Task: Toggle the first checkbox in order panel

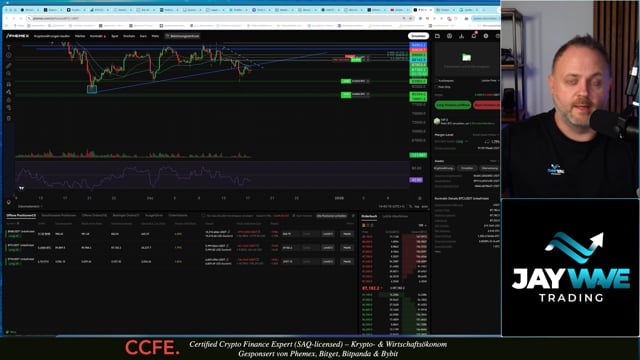Action: coord(436,81)
